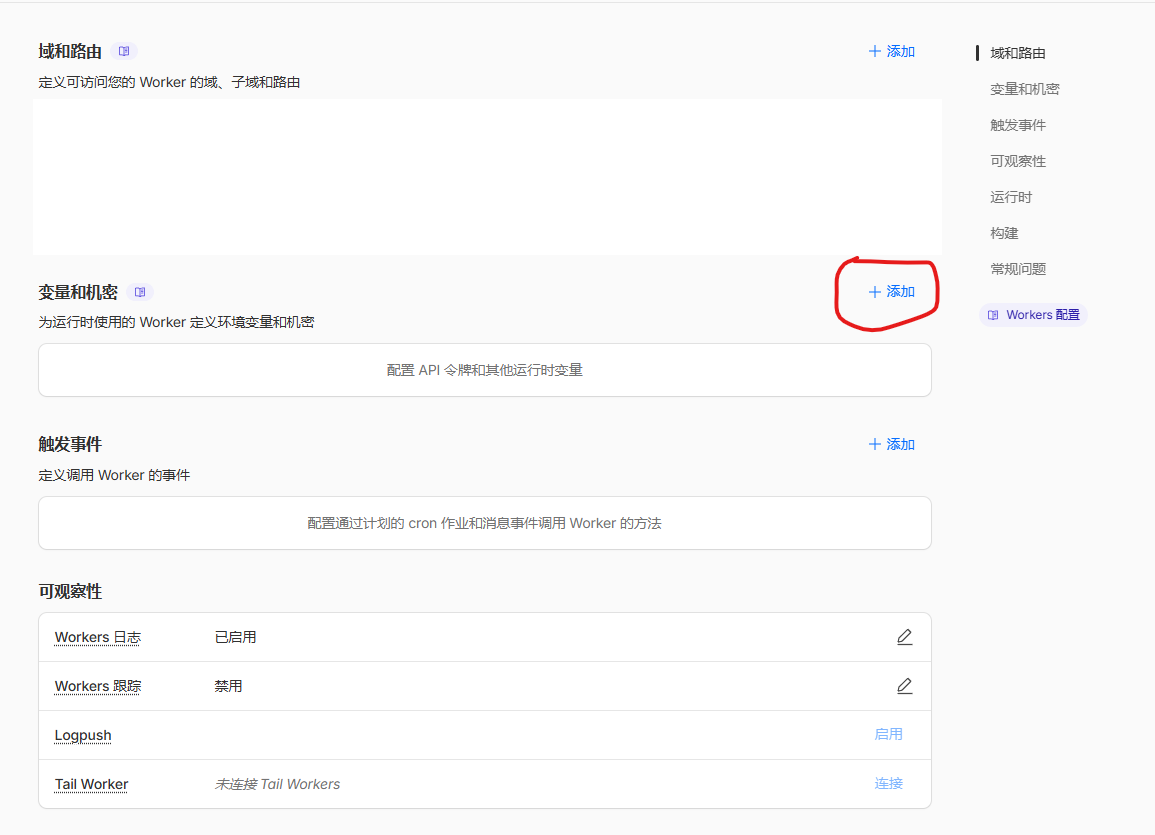Open 常规问题 from the side navigation

[x=1017, y=269]
